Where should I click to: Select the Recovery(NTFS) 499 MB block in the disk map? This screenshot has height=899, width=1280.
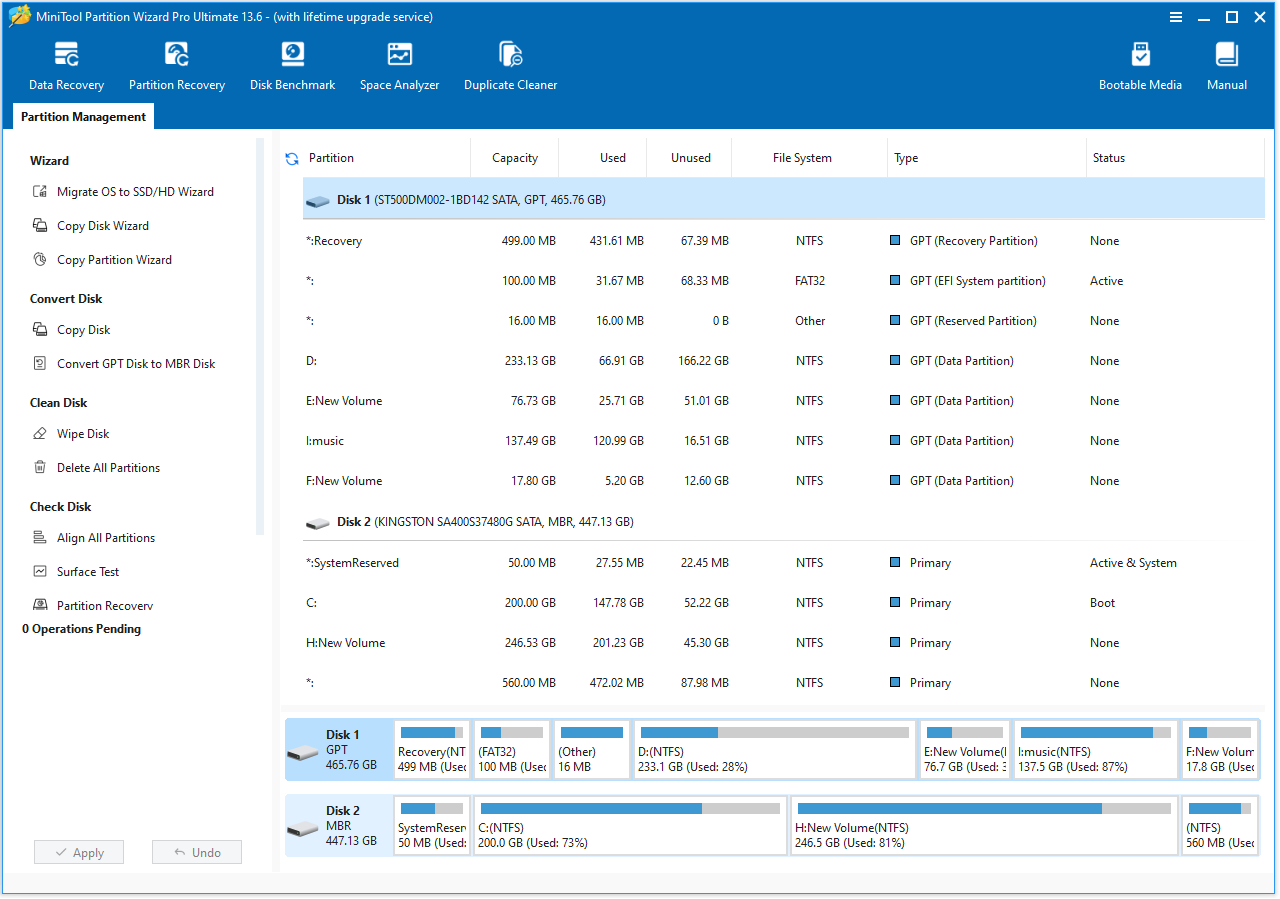[x=432, y=749]
